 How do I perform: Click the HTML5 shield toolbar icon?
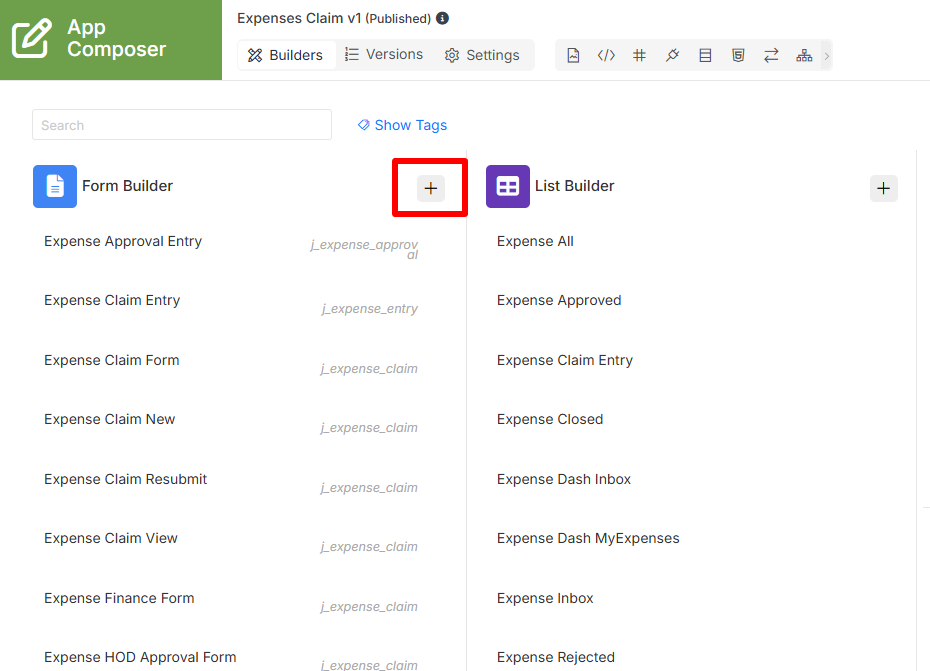tap(738, 55)
